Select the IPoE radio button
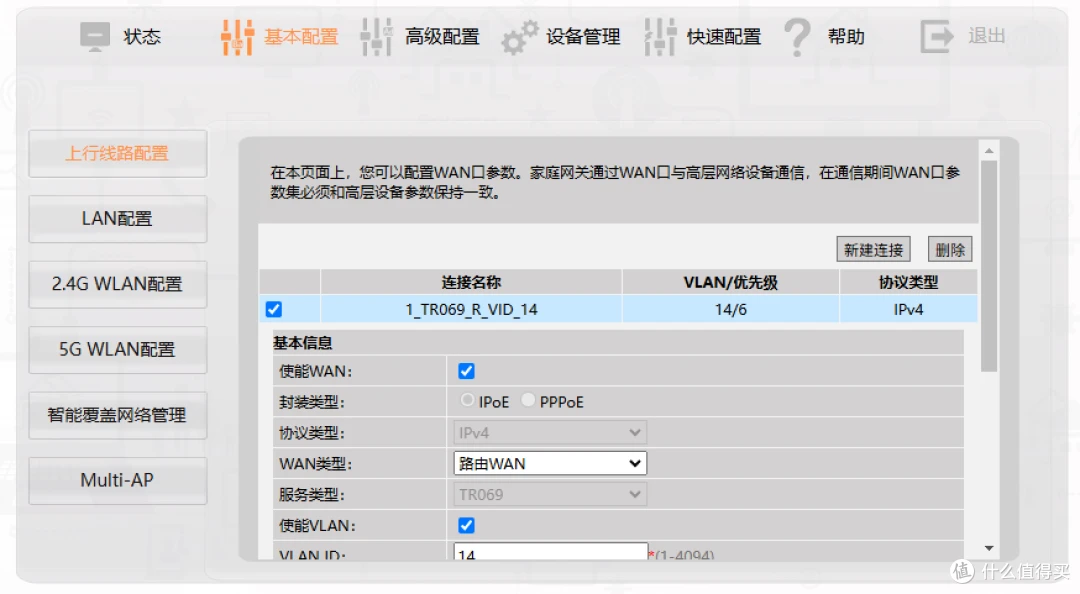The height and width of the screenshot is (594, 1080). [468, 400]
